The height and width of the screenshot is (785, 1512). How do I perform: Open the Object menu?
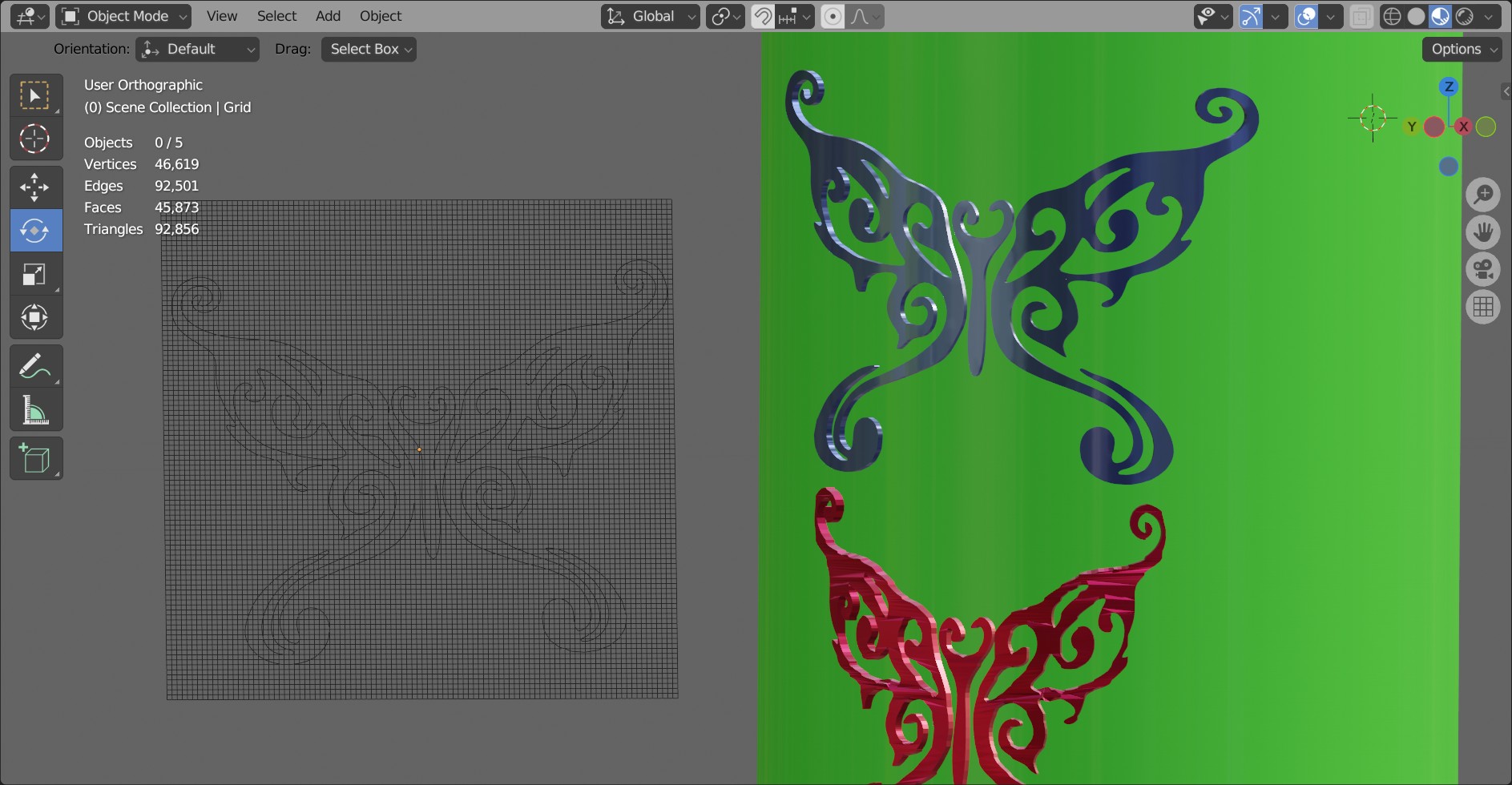point(381,16)
